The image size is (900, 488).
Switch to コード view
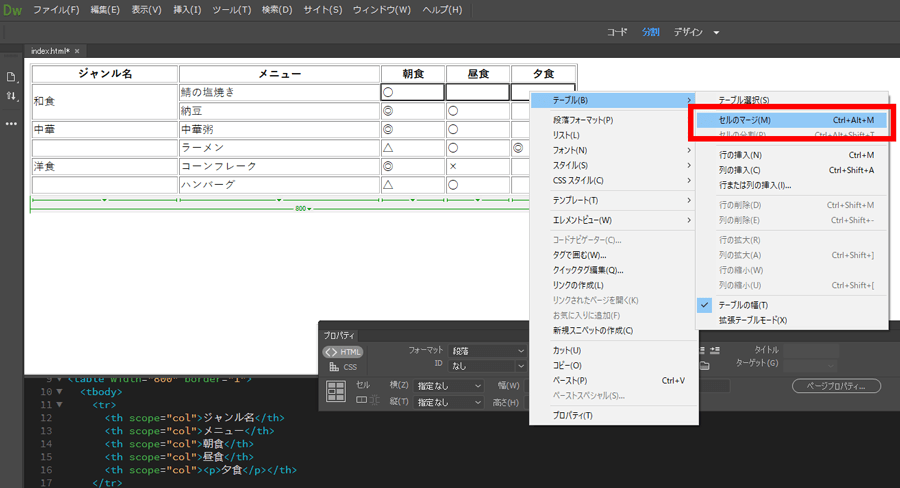point(617,32)
